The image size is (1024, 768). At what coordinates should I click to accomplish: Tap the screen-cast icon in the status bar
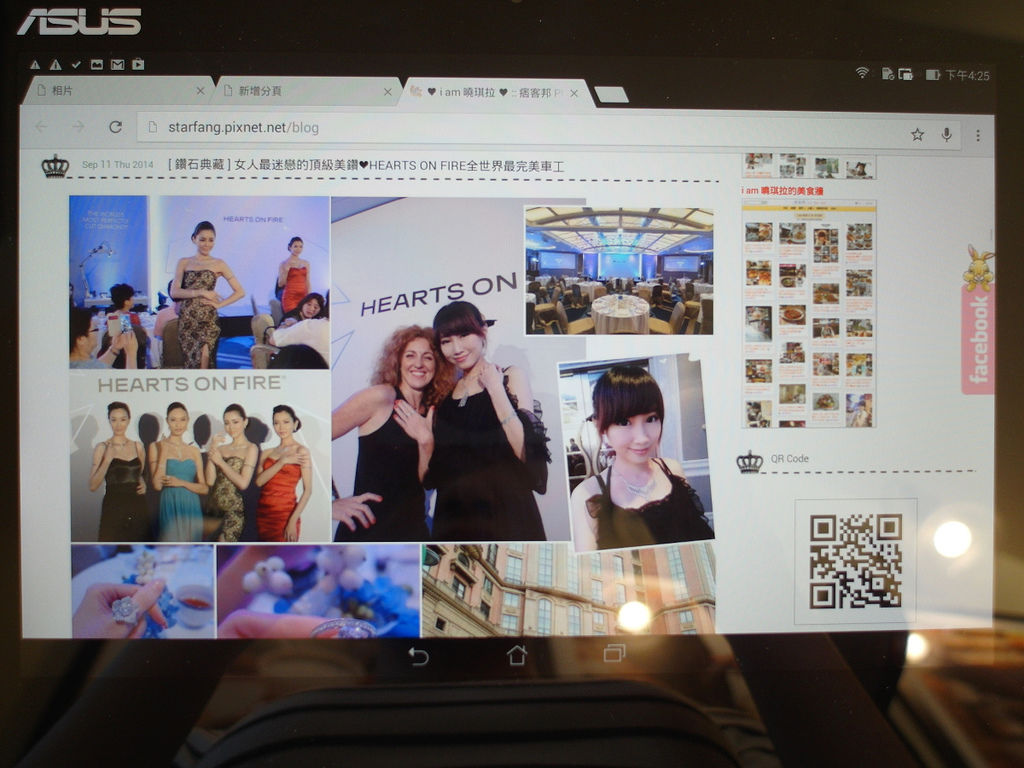[906, 74]
